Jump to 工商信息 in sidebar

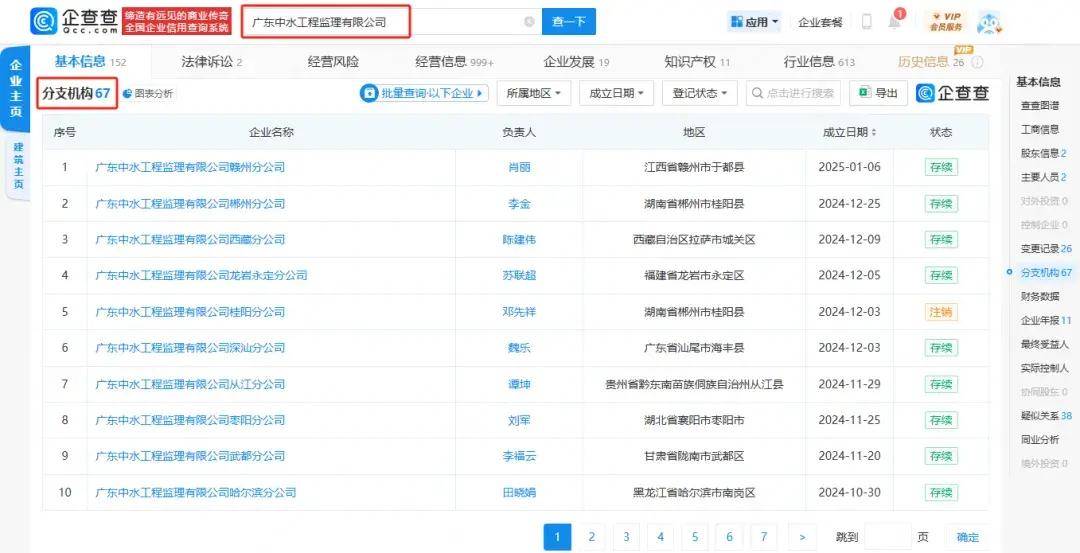pyautogui.click(x=1039, y=129)
